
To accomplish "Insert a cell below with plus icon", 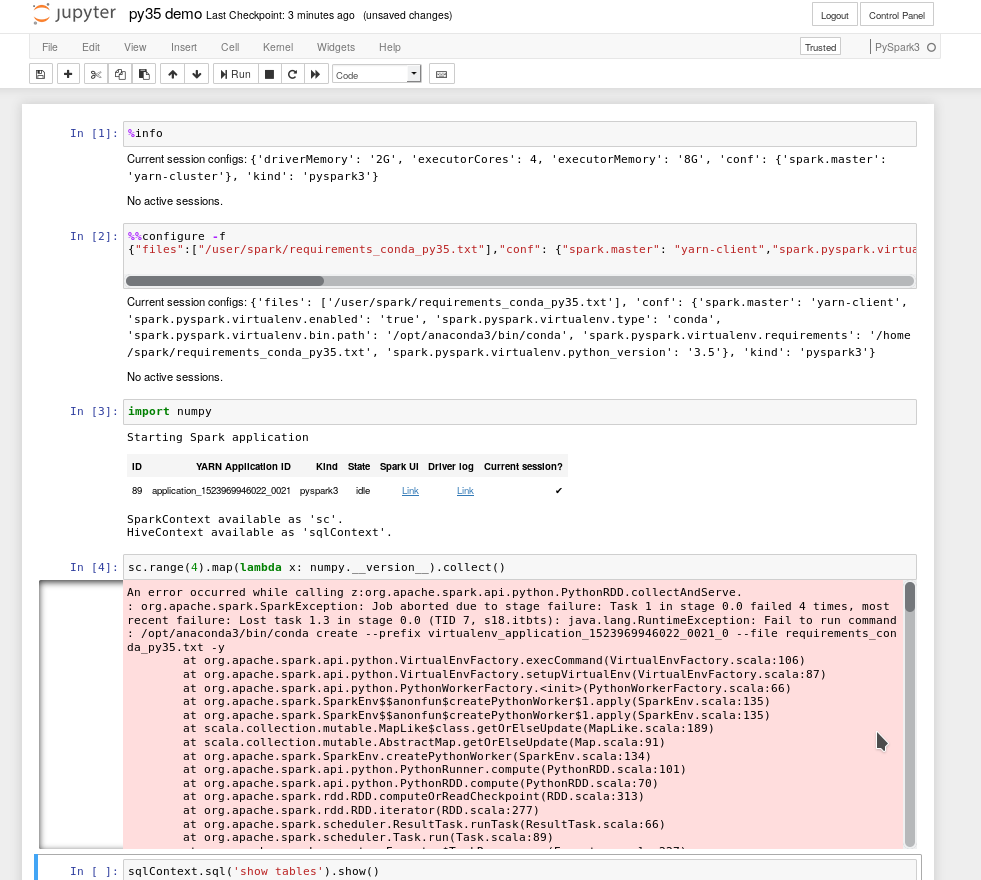I will pyautogui.click(x=68, y=74).
